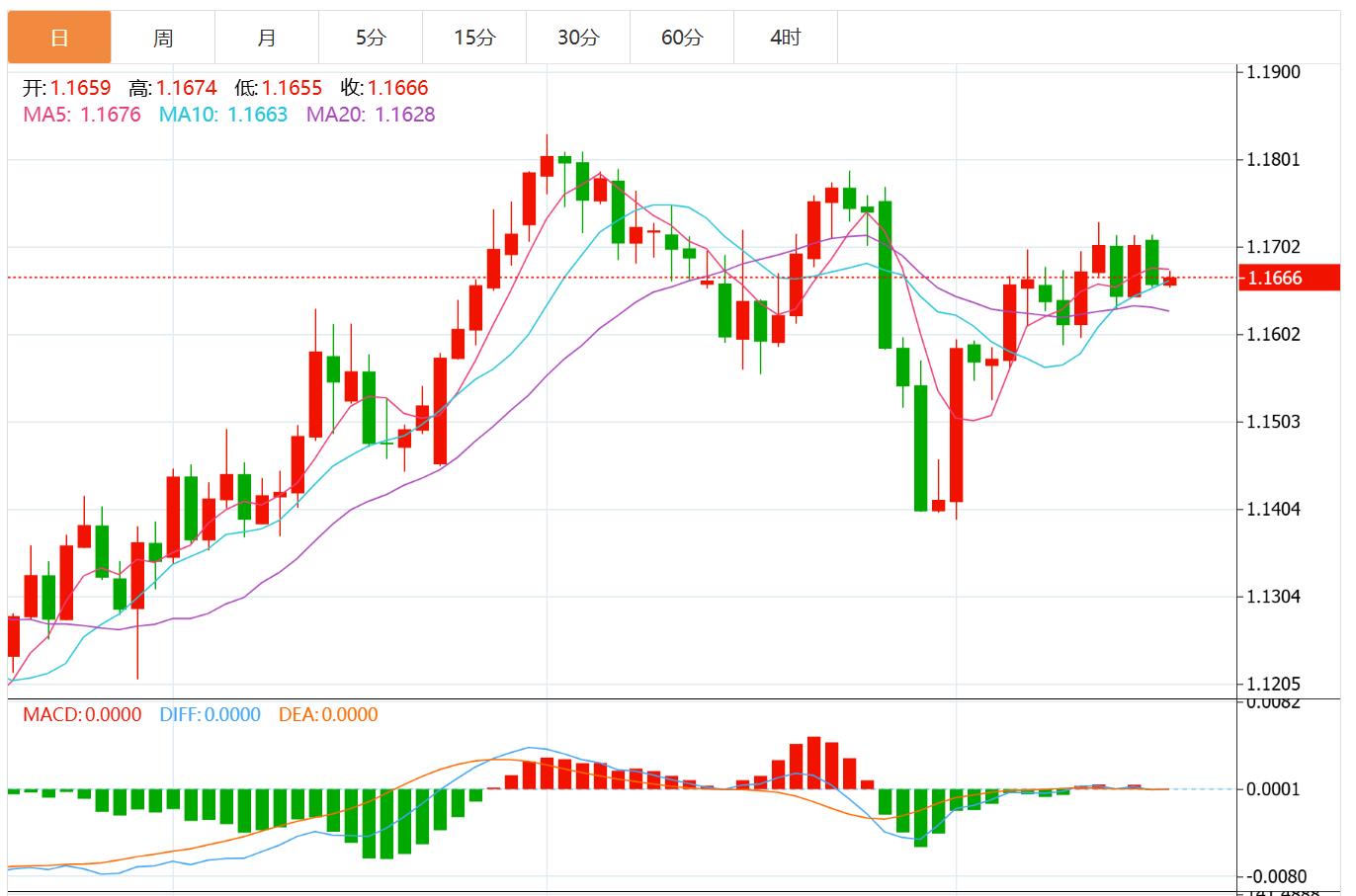Switch to the 30分 interval
This screenshot has height=896, width=1356.
click(x=578, y=38)
